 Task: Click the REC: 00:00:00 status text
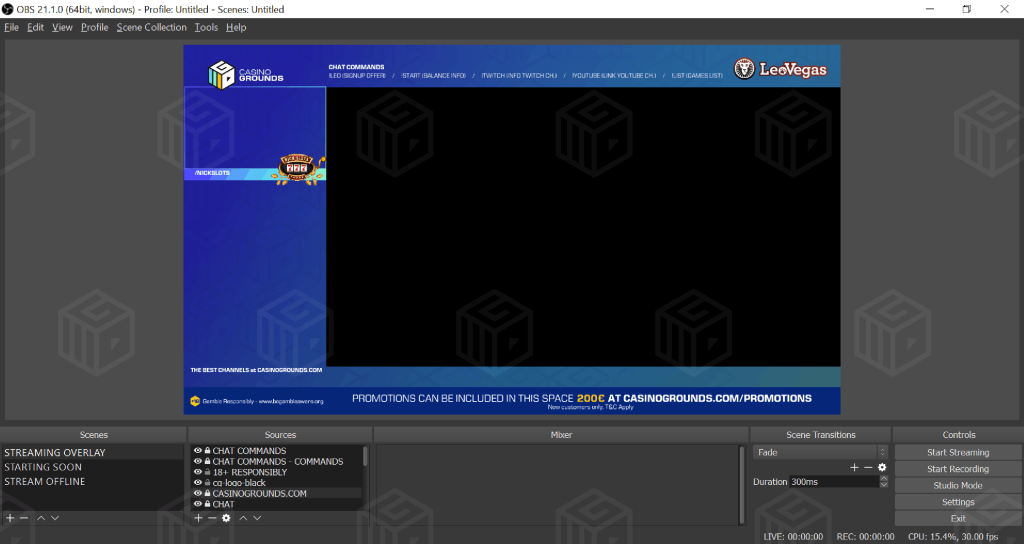[865, 537]
